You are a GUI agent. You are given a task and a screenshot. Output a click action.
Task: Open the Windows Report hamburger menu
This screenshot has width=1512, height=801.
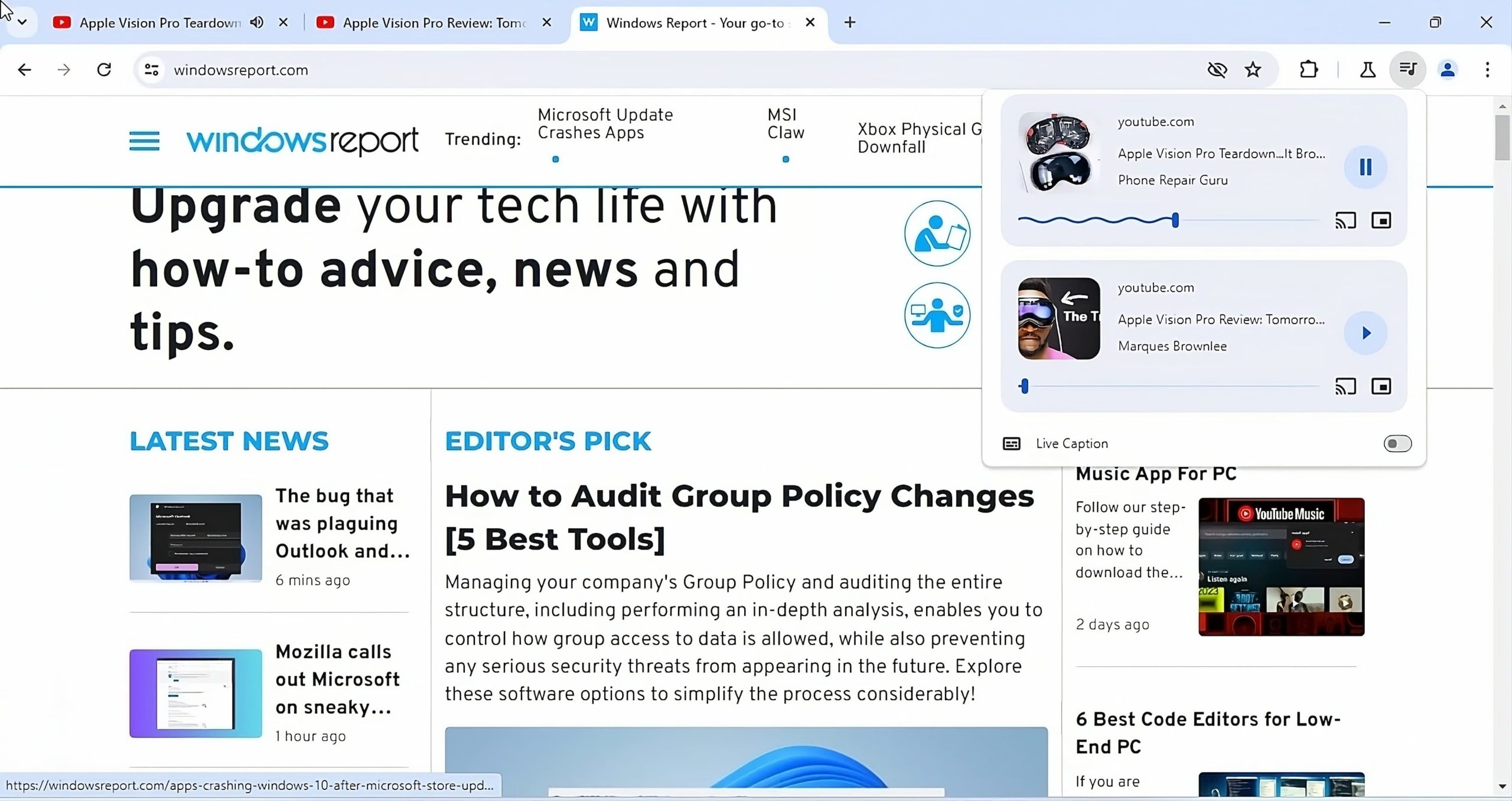pyautogui.click(x=144, y=141)
